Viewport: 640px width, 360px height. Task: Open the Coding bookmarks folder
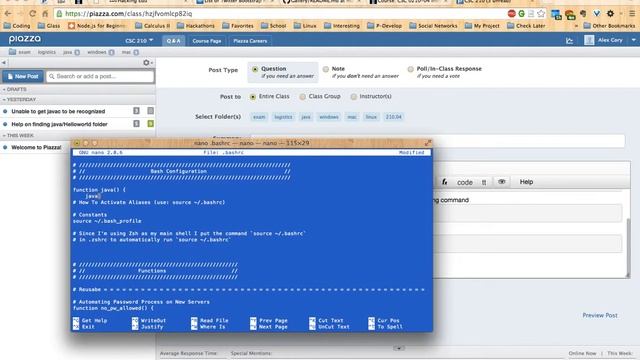(x=17, y=26)
